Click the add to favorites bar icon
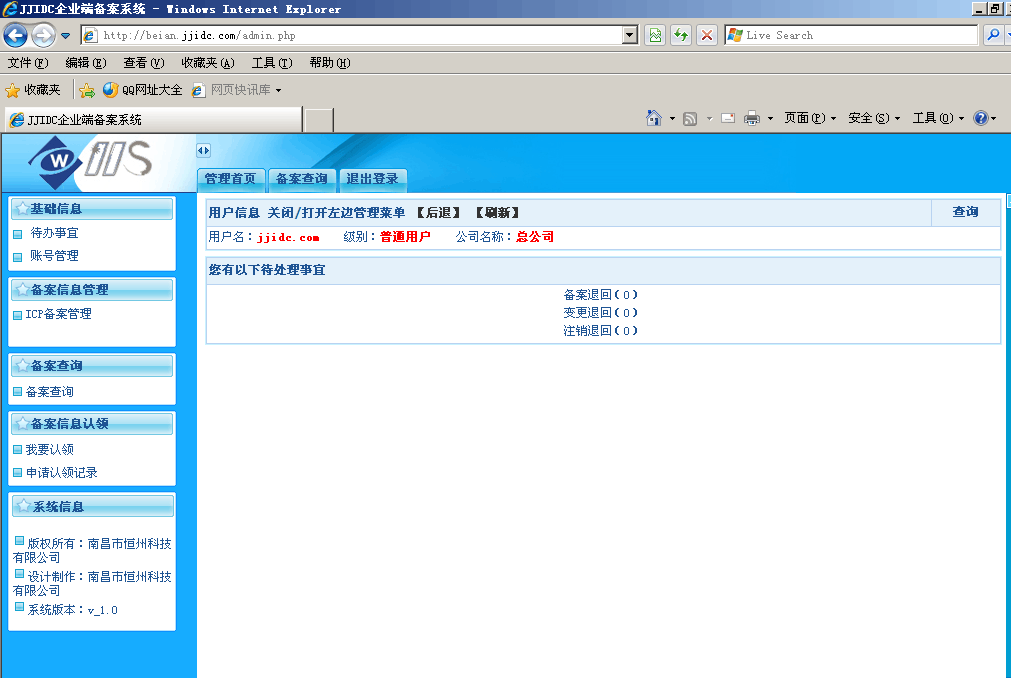The height and width of the screenshot is (678, 1011). (87, 90)
